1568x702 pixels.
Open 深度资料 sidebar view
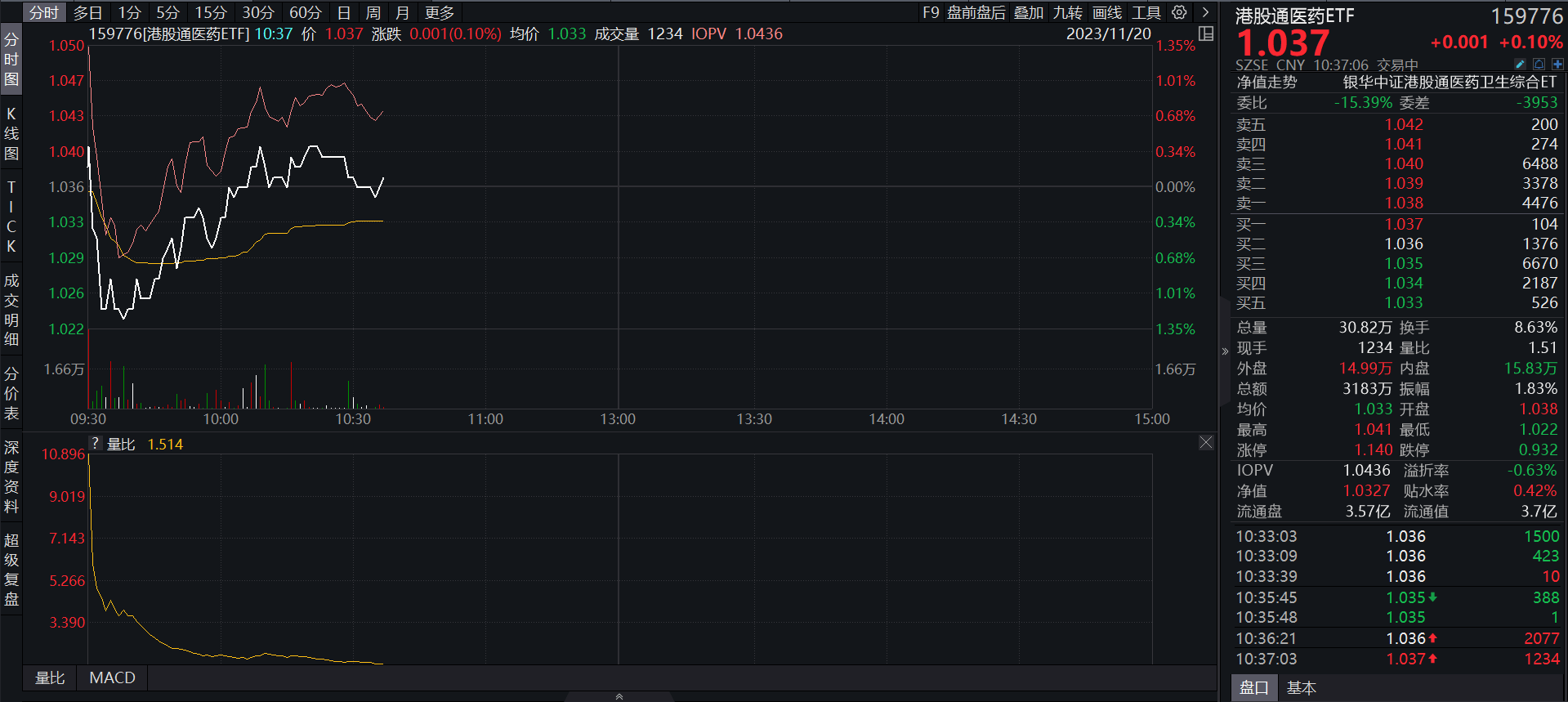[11, 476]
